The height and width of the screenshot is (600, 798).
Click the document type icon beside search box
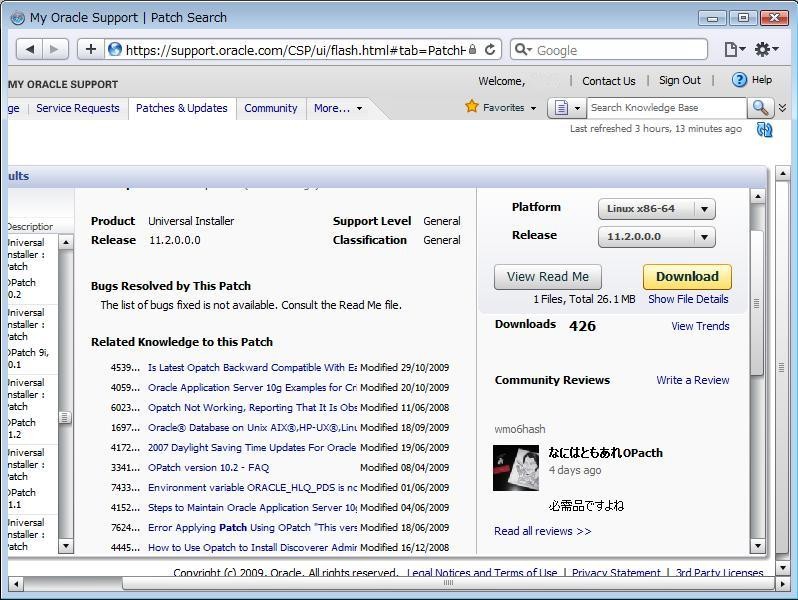click(561, 108)
